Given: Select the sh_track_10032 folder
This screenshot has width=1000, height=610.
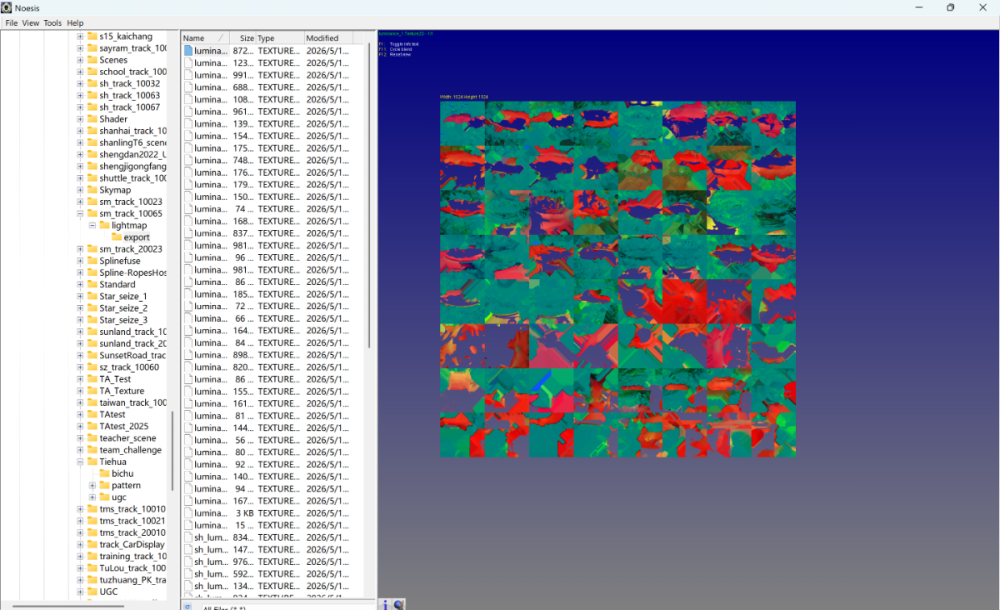Looking at the screenshot, I should pos(129,84).
